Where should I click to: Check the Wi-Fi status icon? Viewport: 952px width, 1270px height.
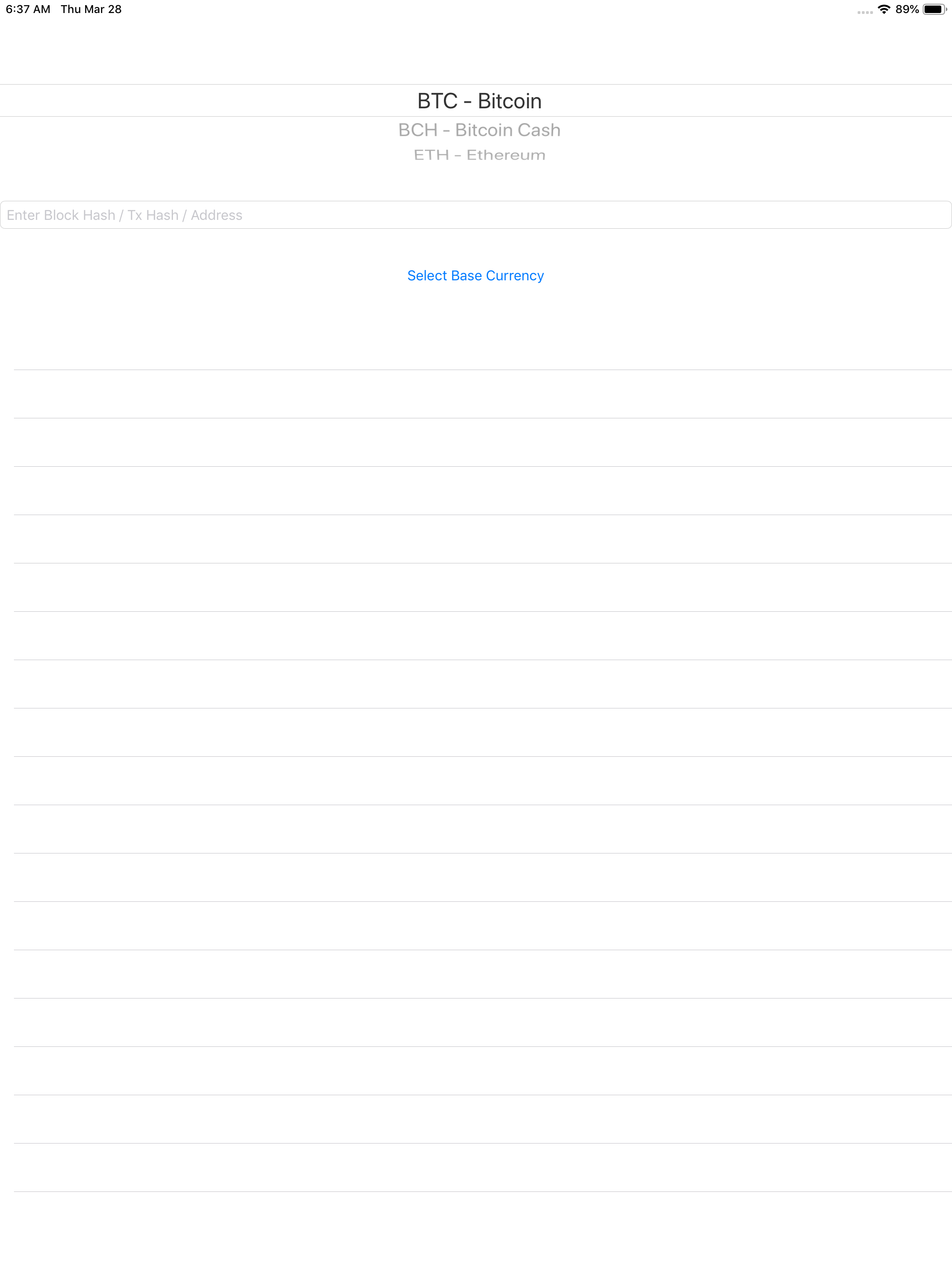coord(884,9)
